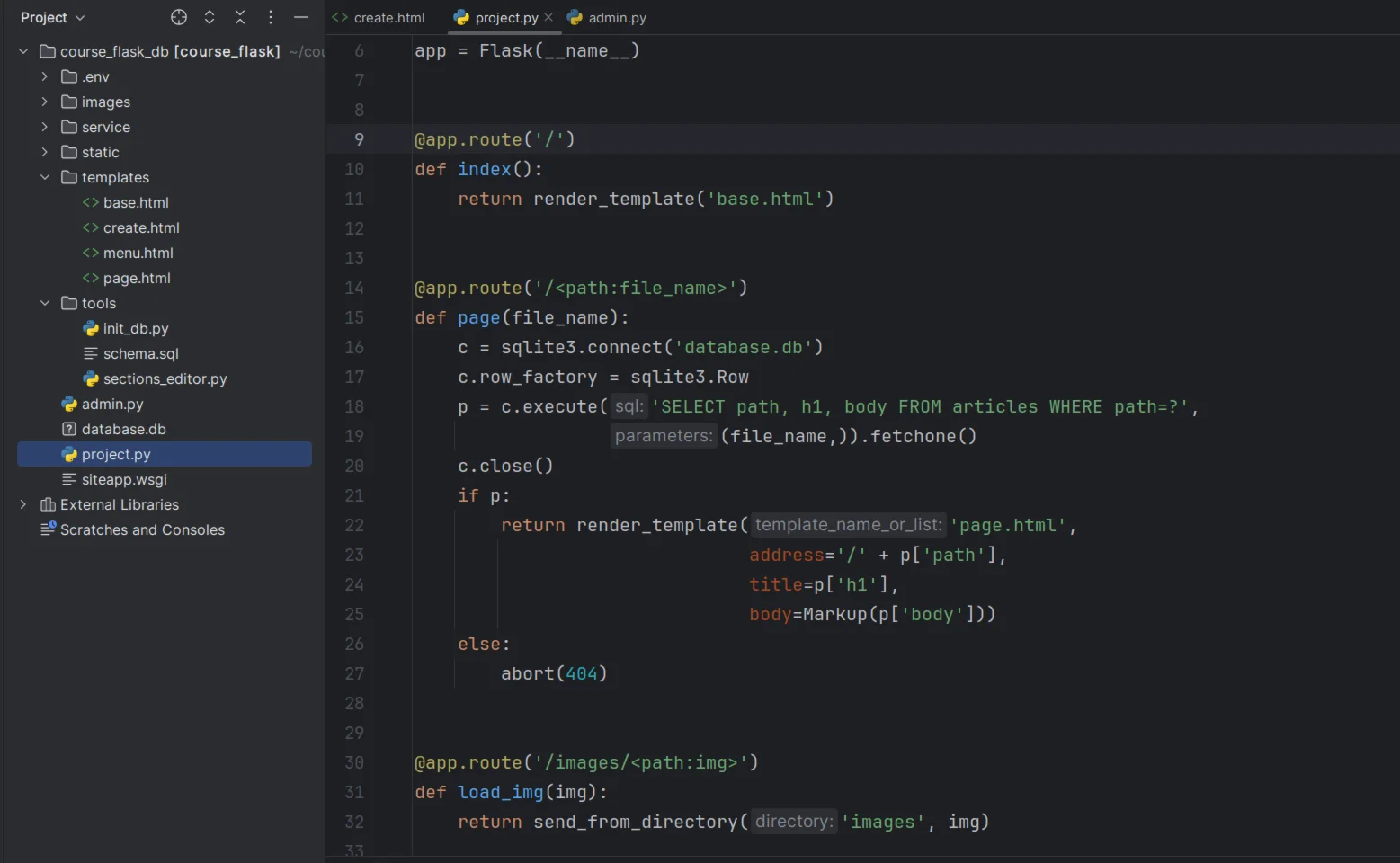This screenshot has width=1400, height=863.
Task: Select the init_db.py file icon
Action: point(91,328)
